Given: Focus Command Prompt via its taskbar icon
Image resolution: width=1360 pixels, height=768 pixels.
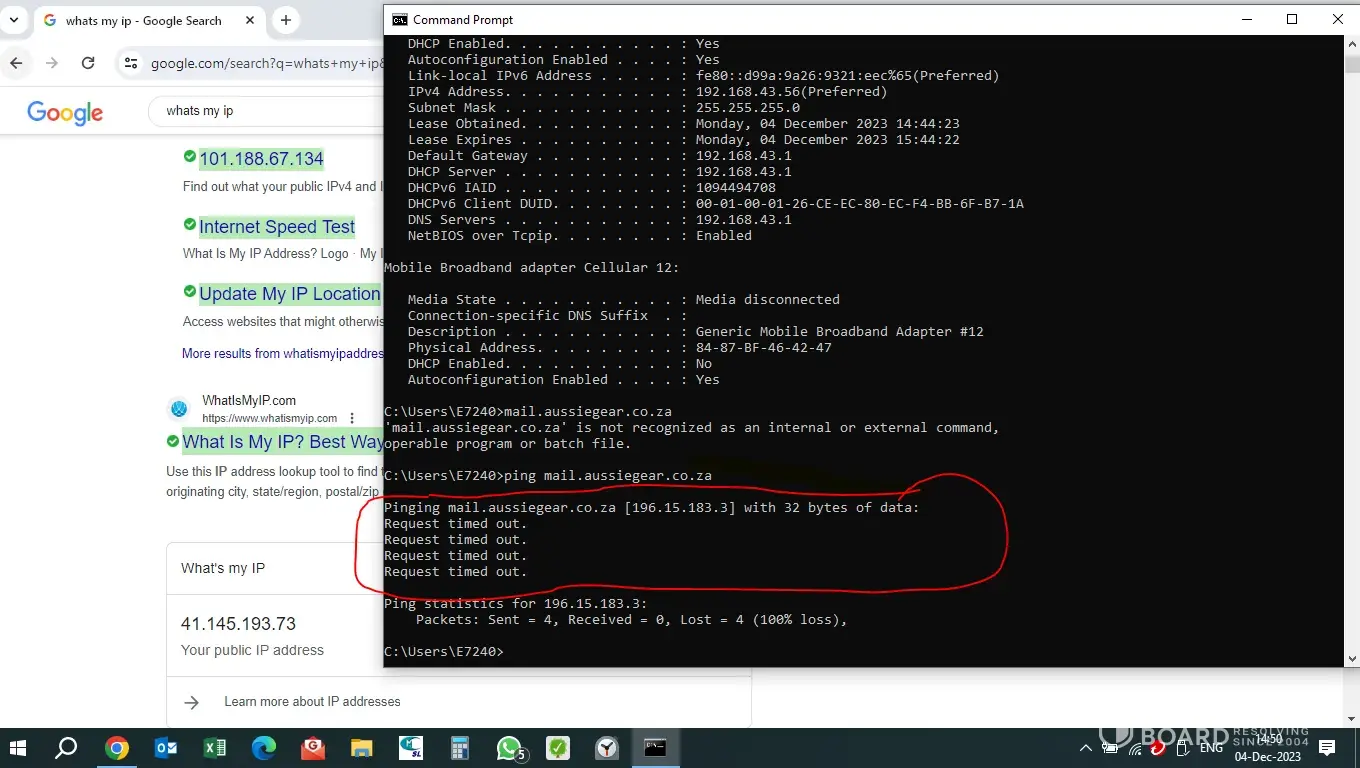Looking at the screenshot, I should (656, 747).
